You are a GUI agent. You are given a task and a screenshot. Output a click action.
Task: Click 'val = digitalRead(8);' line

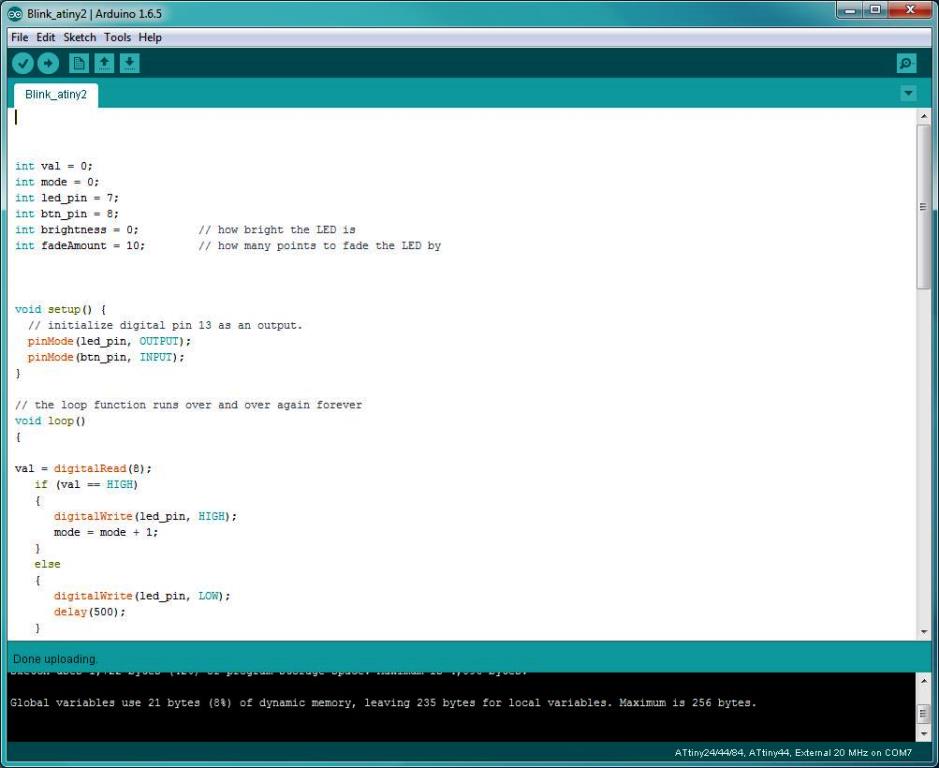click(x=83, y=468)
